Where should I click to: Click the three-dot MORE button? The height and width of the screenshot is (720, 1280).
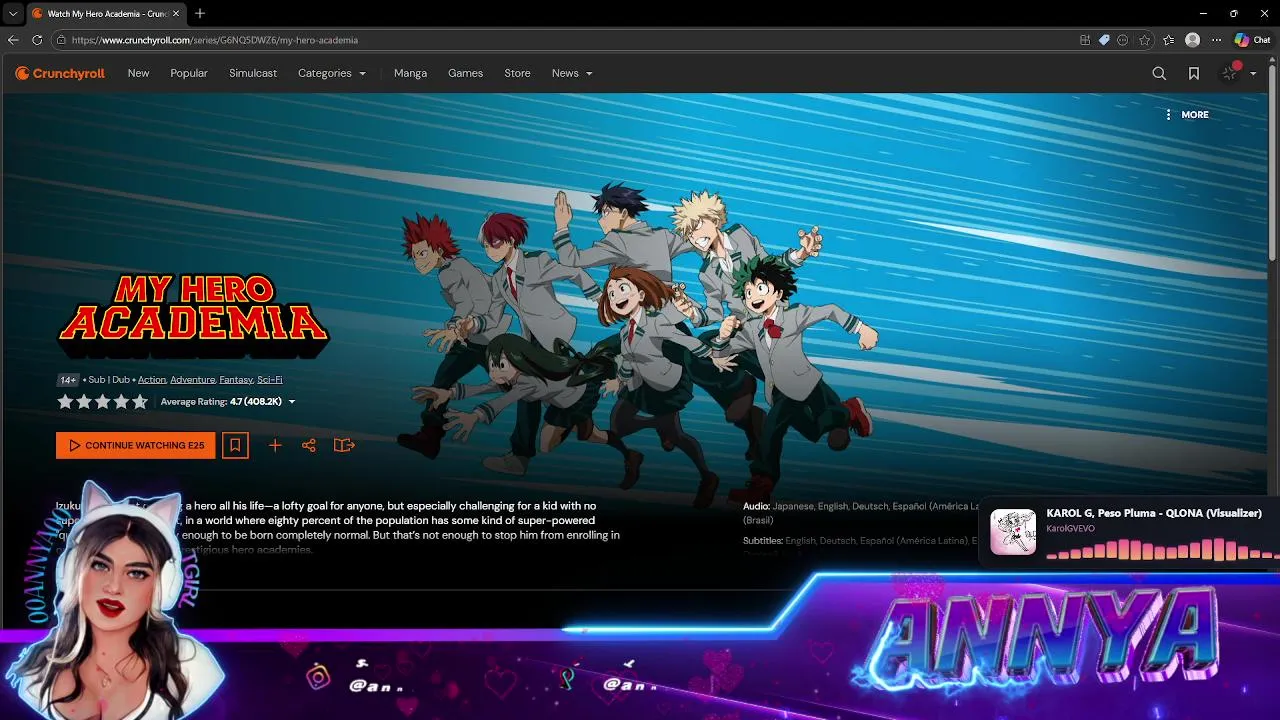1186,115
